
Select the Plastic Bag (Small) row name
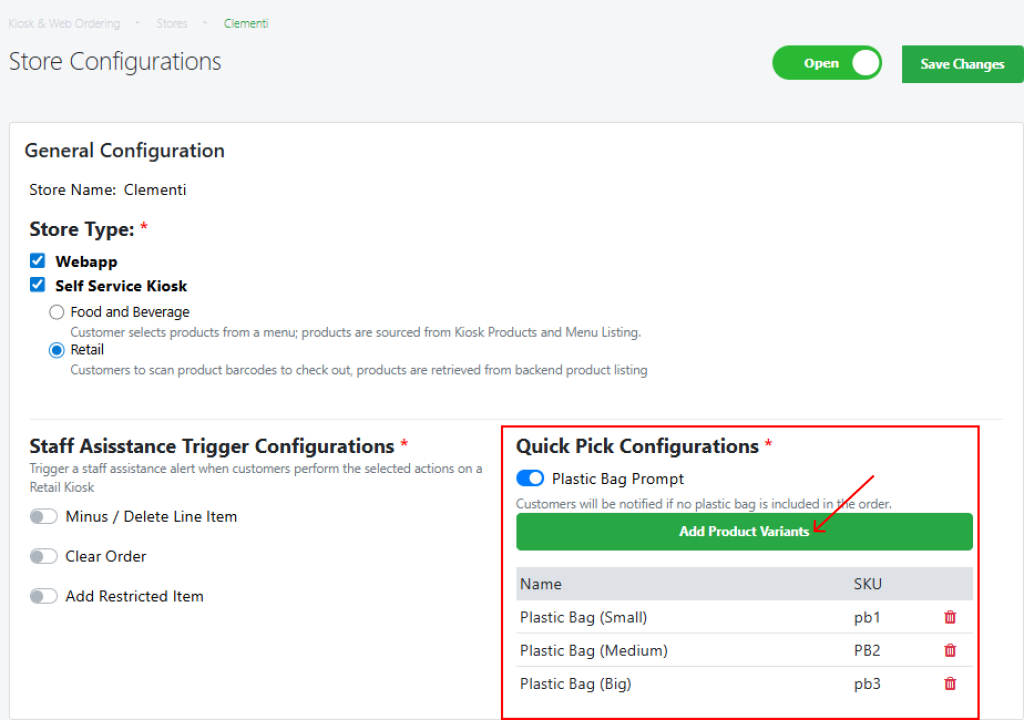click(x=583, y=617)
